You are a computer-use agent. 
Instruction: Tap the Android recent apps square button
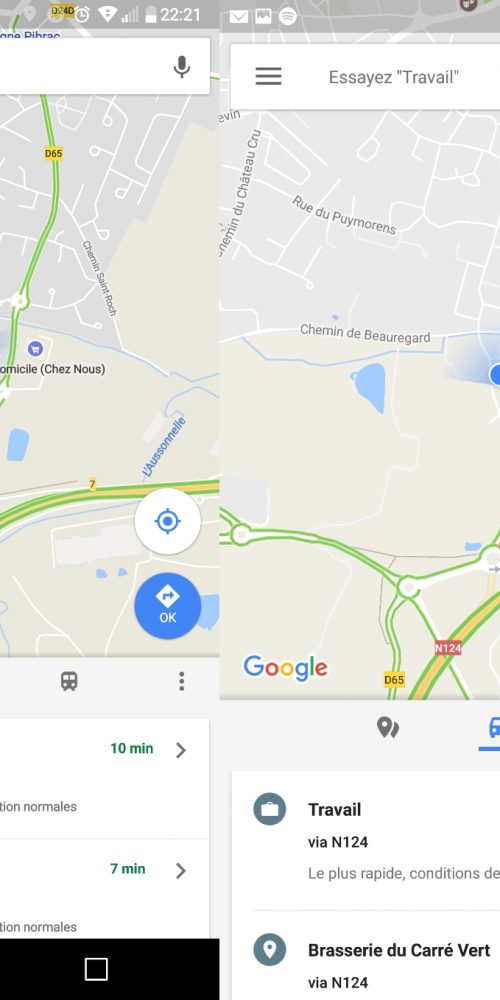tap(96, 969)
